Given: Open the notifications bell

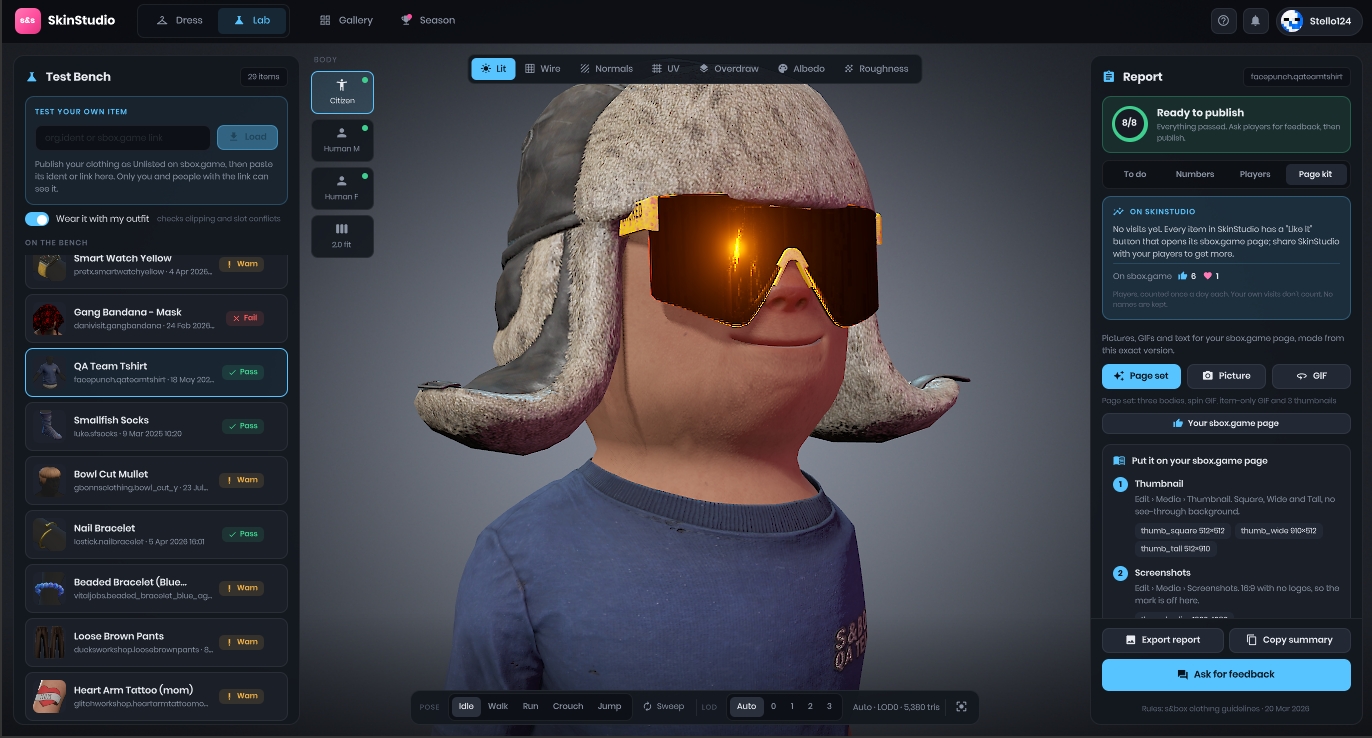Looking at the screenshot, I should click(1255, 20).
